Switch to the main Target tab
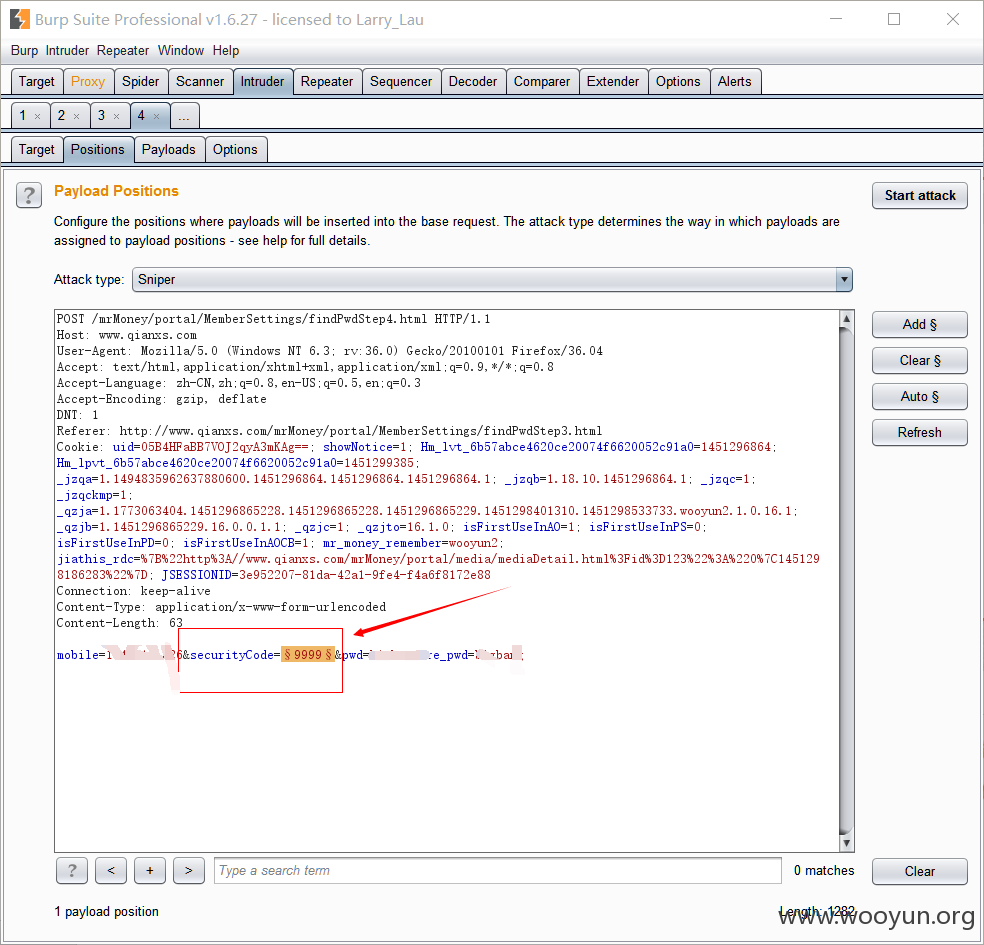Image resolution: width=984 pixels, height=945 pixels. click(x=37, y=82)
